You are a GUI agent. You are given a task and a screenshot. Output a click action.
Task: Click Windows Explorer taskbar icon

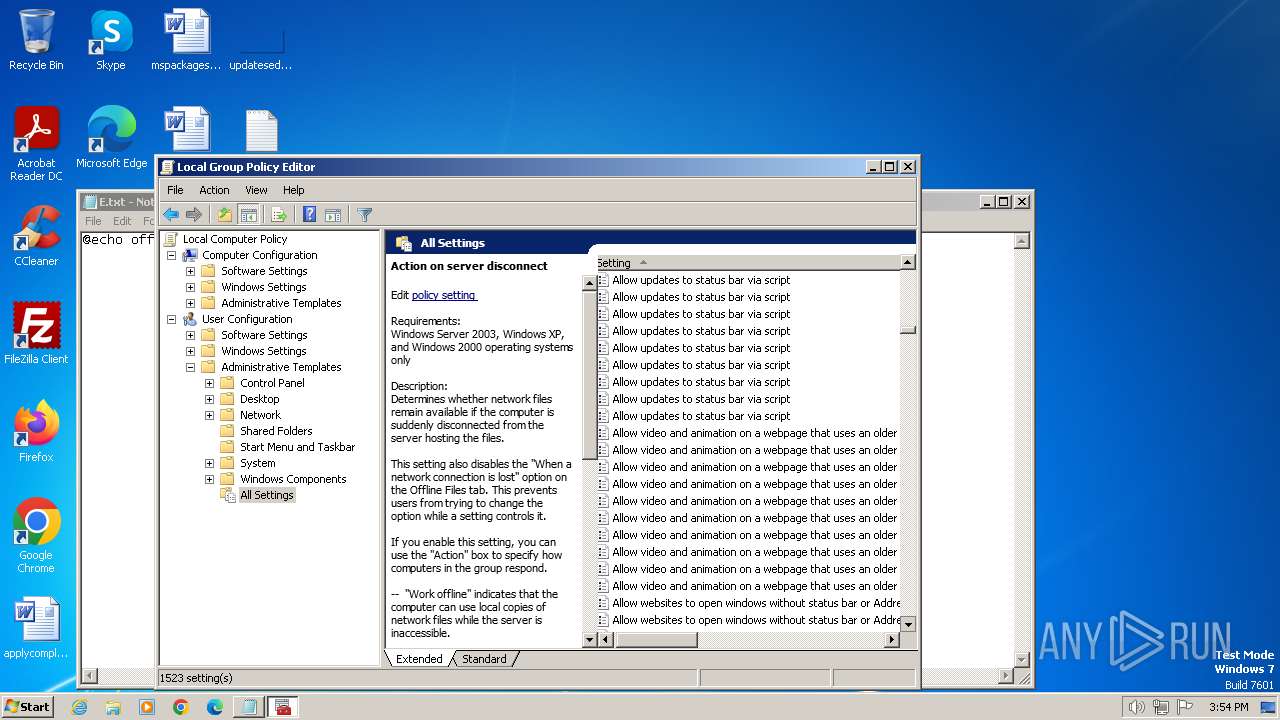113,707
